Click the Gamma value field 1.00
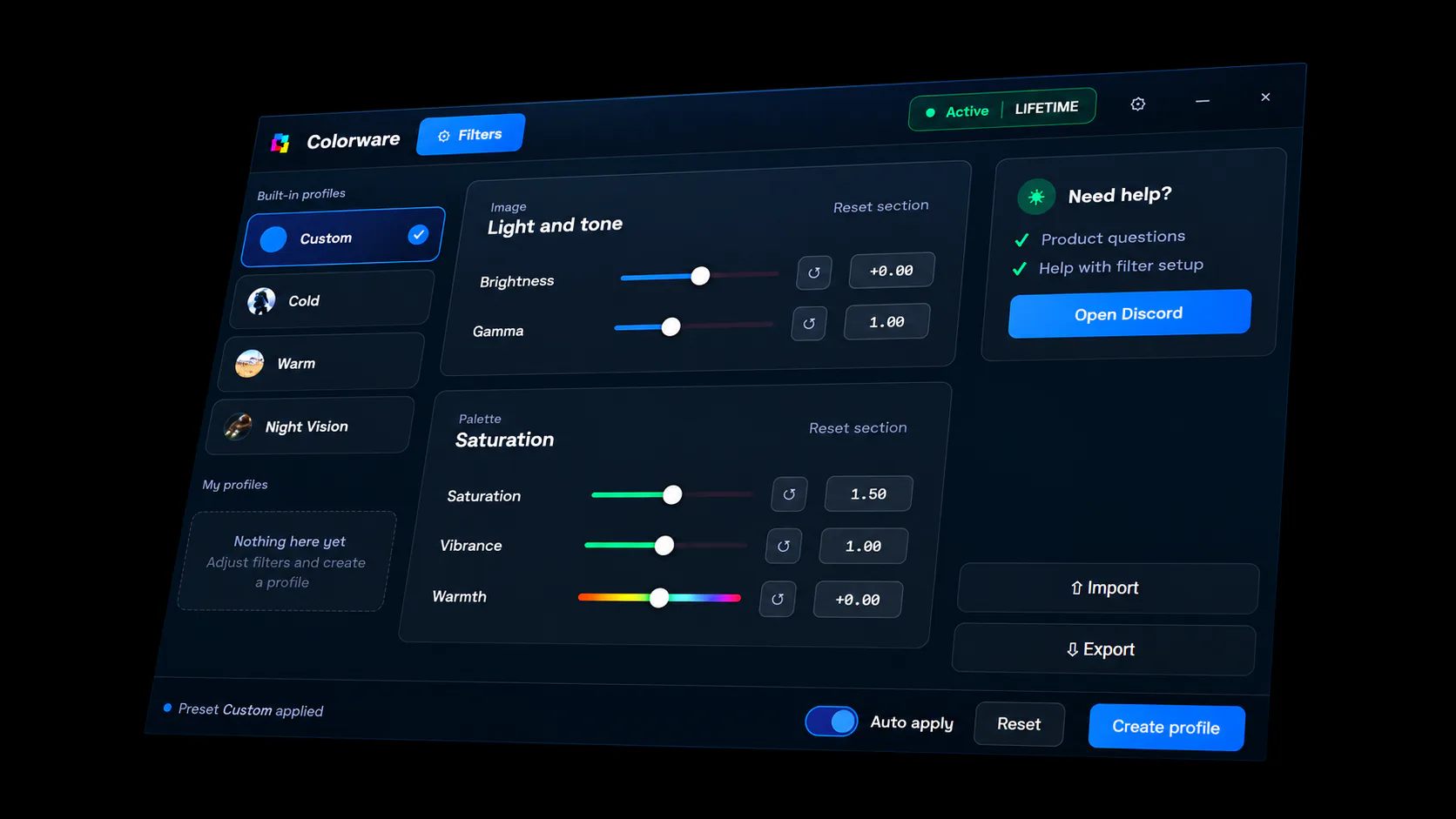1456x819 pixels. pyautogui.click(x=886, y=322)
